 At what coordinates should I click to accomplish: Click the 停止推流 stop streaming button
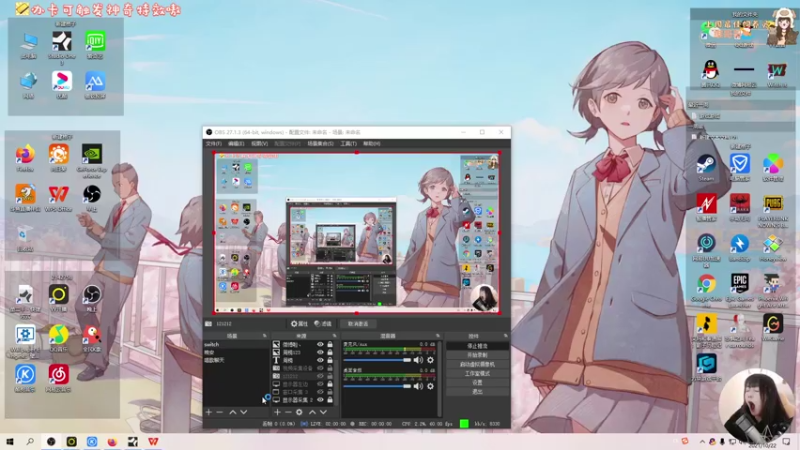coord(478,346)
